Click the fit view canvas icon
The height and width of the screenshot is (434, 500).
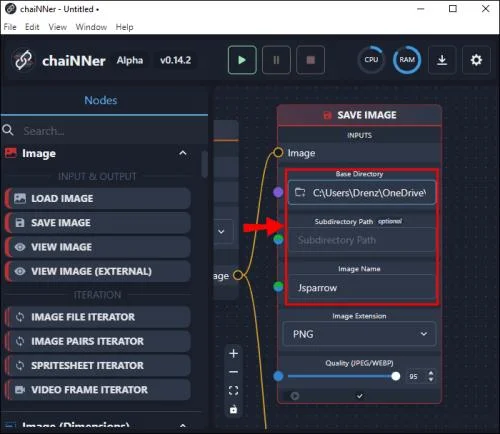(x=234, y=390)
